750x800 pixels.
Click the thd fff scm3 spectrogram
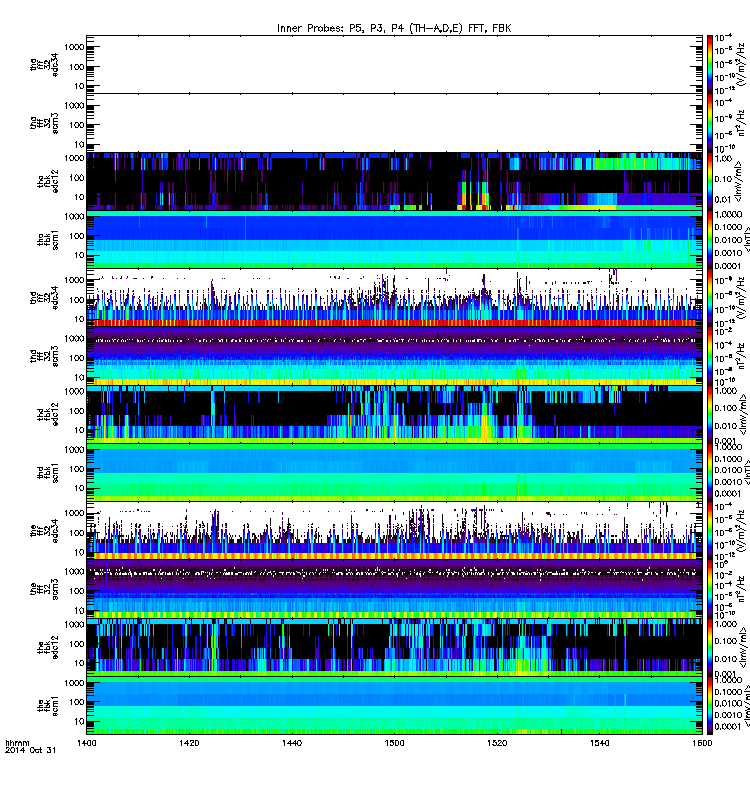[394, 357]
